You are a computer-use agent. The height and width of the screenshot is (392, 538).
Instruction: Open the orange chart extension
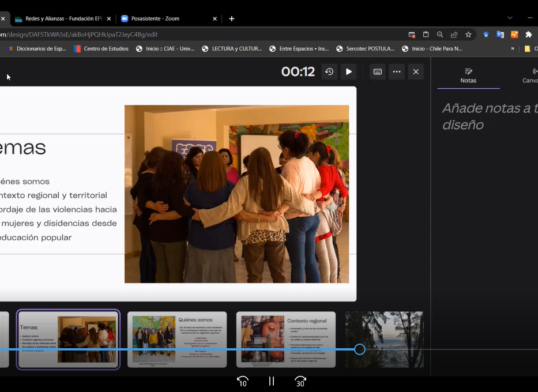coord(514,34)
